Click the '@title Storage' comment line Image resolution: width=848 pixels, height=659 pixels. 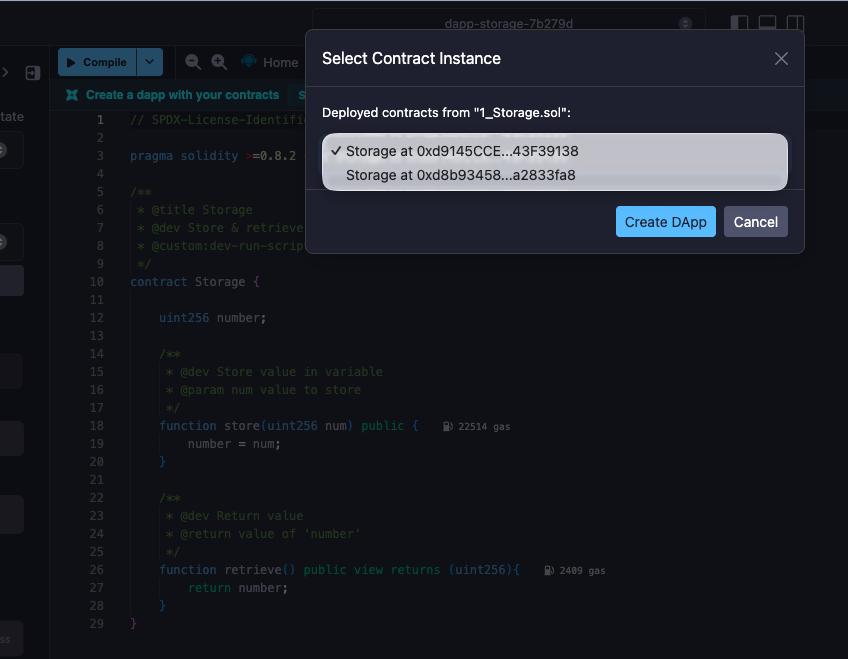point(195,210)
